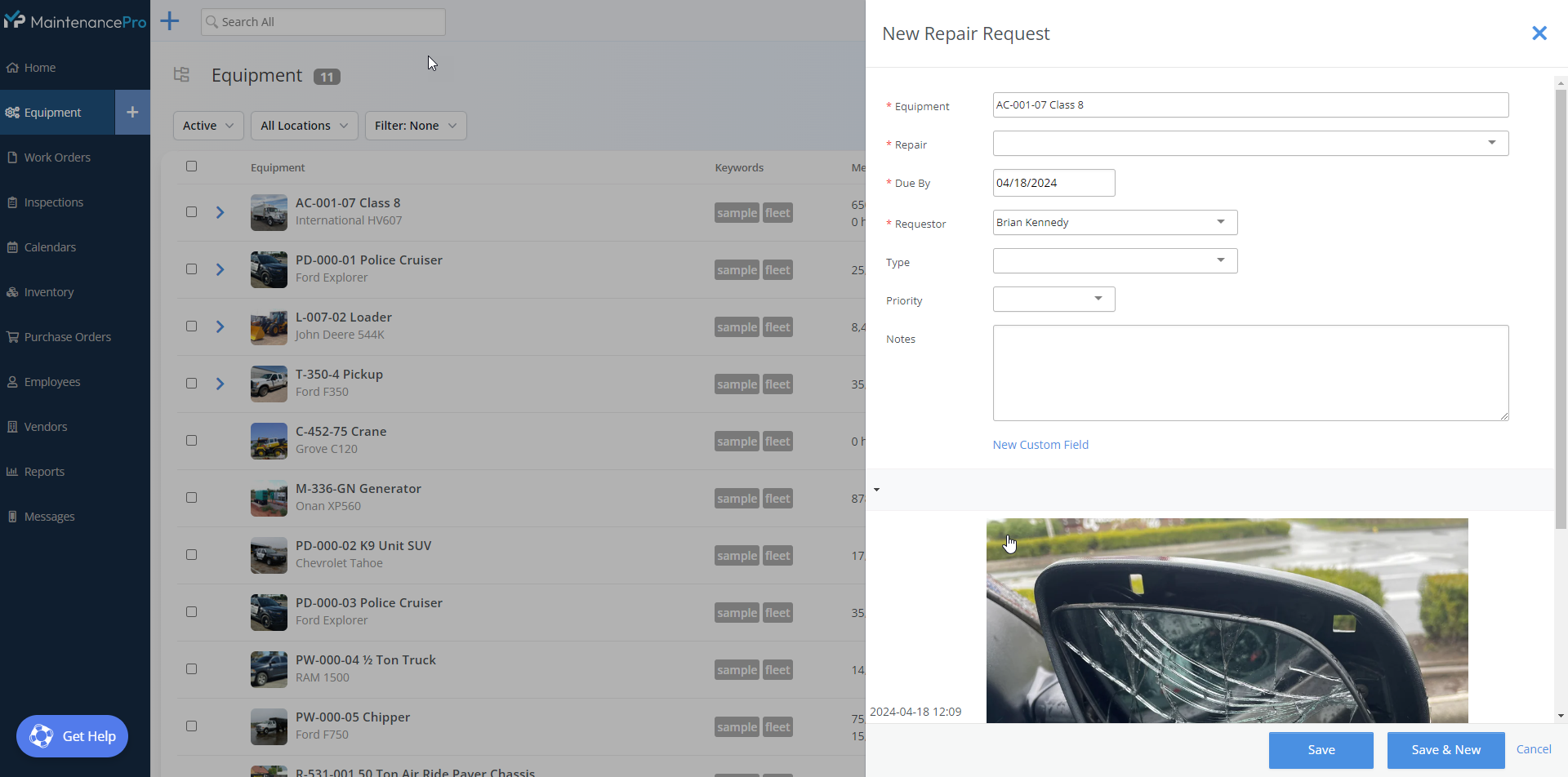Open the All Locations dropdown
The width and height of the screenshot is (1568, 777).
(303, 125)
